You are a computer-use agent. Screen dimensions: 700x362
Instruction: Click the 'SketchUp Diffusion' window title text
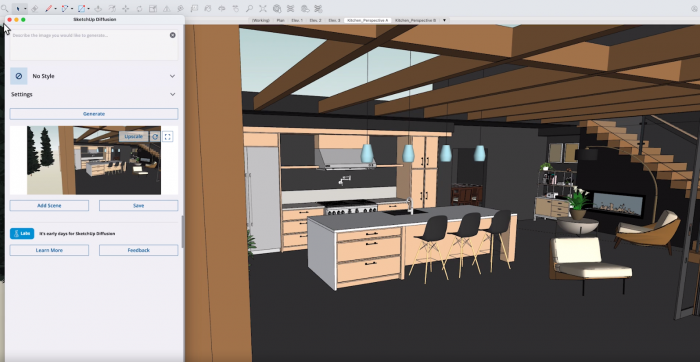coord(95,20)
